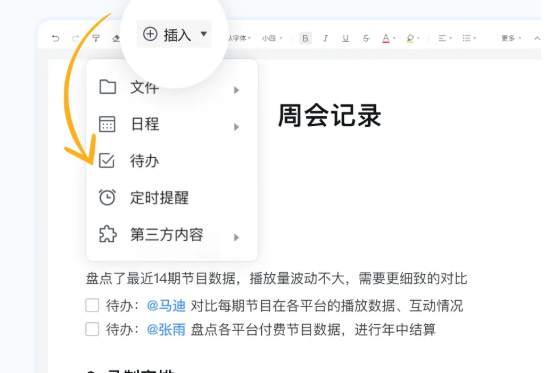This screenshot has height=373, width=555.
Task: Toggle italic formatting I
Action: click(325, 38)
